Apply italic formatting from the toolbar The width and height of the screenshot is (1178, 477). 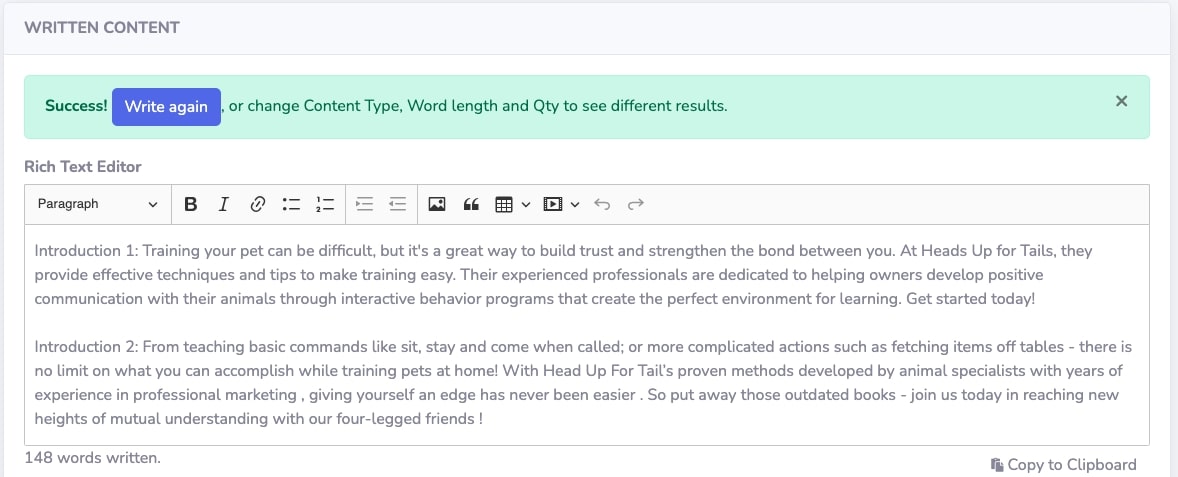coord(223,204)
